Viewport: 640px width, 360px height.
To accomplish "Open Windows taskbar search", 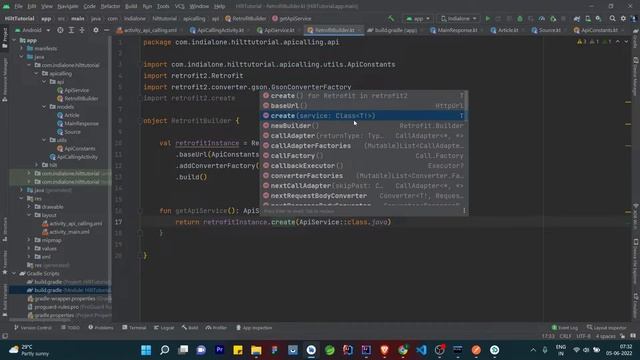I will click(164, 350).
